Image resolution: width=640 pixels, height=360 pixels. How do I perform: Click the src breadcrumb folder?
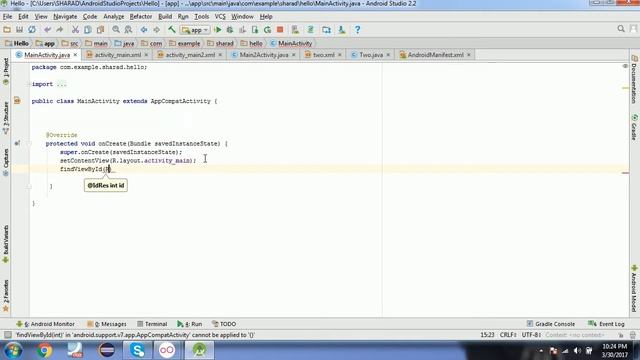[x=70, y=43]
